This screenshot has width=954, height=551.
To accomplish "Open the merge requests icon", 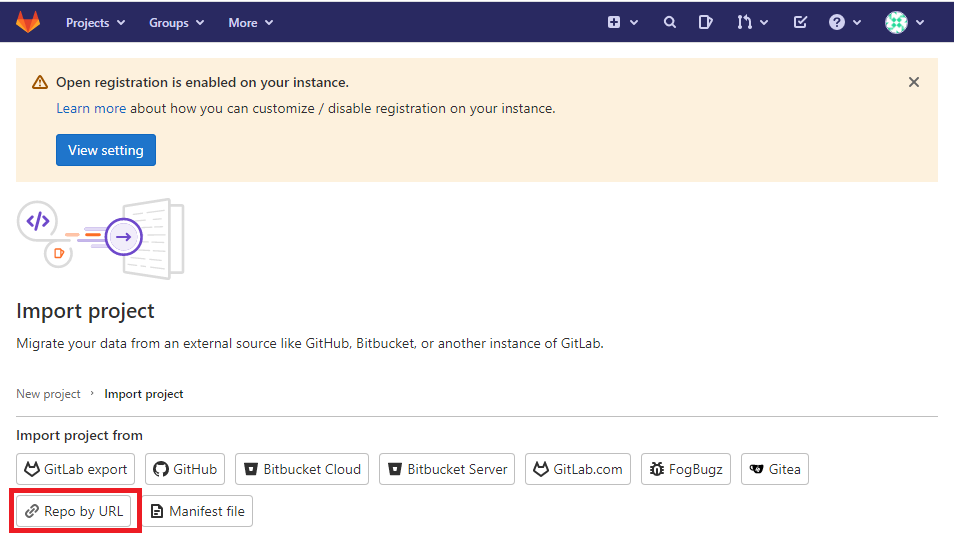I will pos(744,23).
